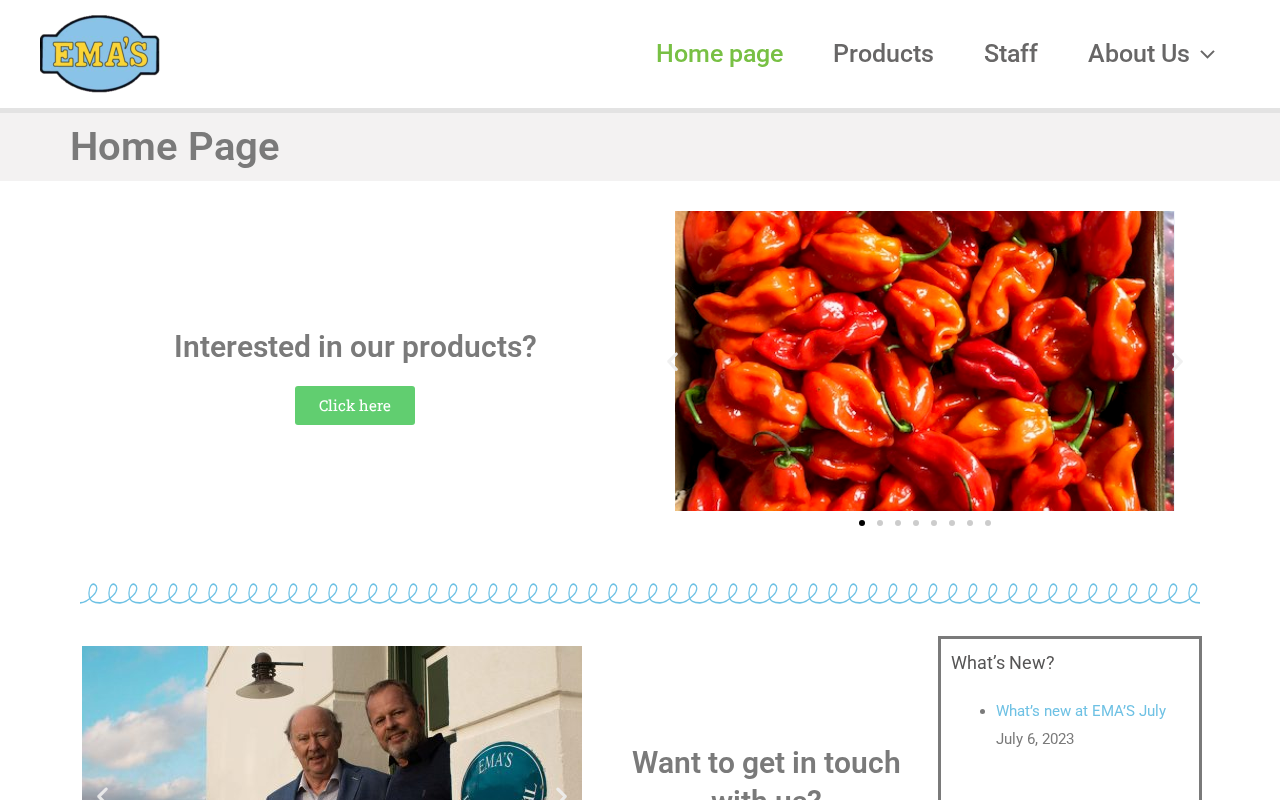Open the Home page menu item

tap(719, 54)
